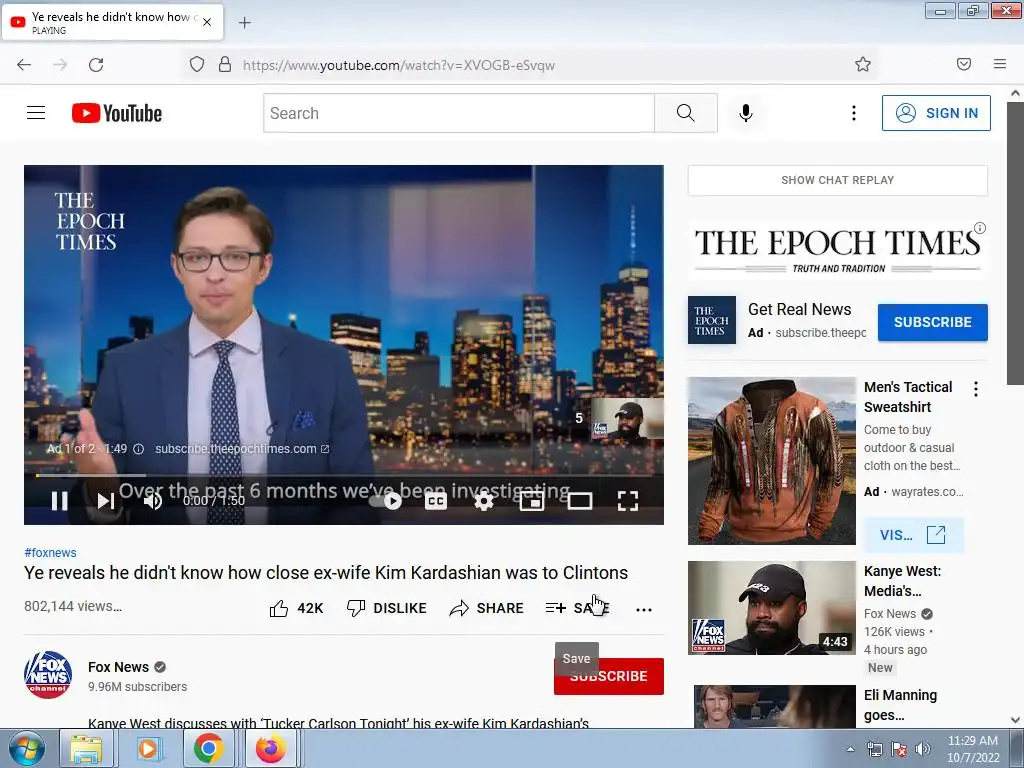Select the Ye reveals tab
Screen dimensions: 1024x768
(112, 22)
